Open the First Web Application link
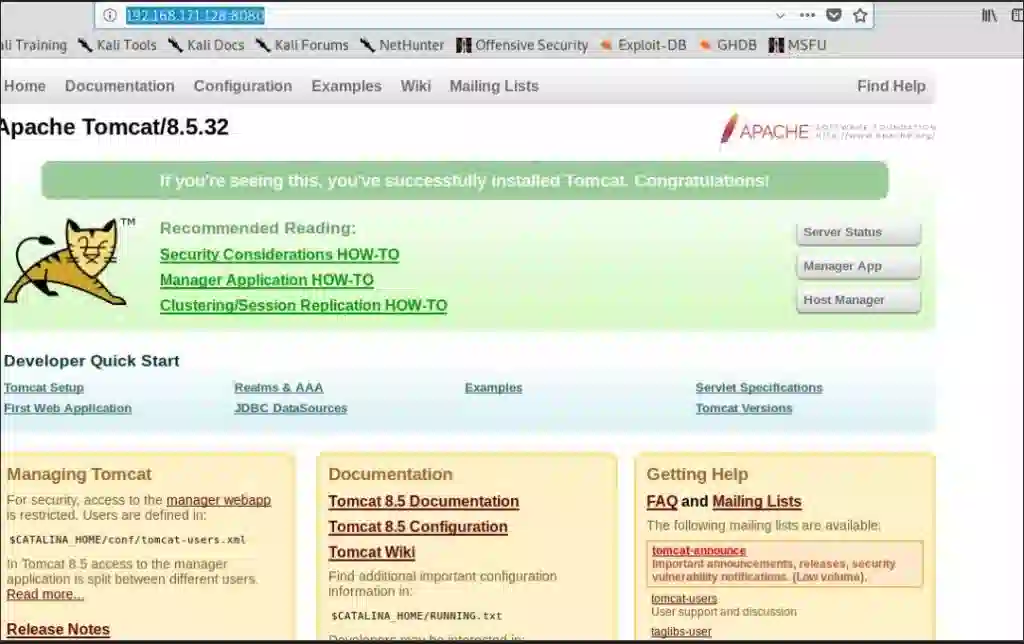This screenshot has height=644, width=1024. coord(67,408)
